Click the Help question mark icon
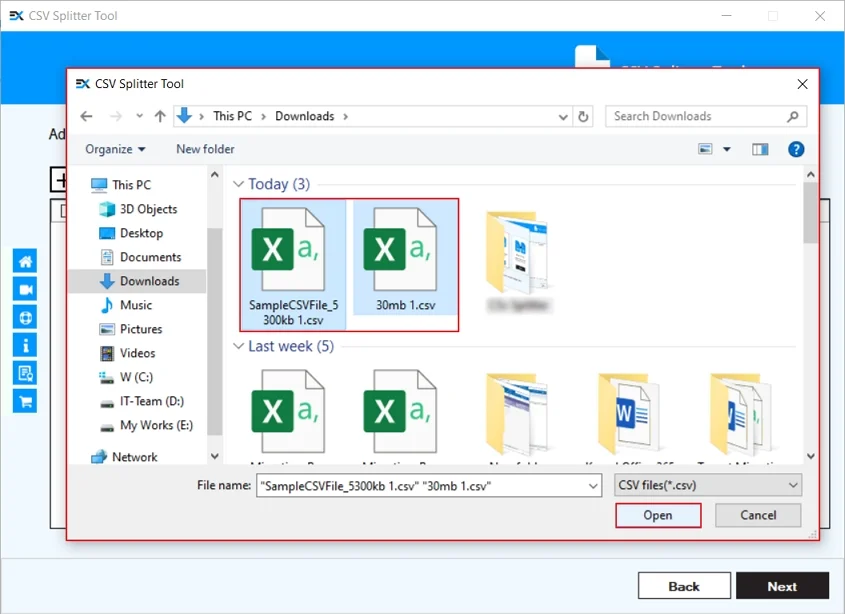The height and width of the screenshot is (614, 845). pyautogui.click(x=796, y=149)
